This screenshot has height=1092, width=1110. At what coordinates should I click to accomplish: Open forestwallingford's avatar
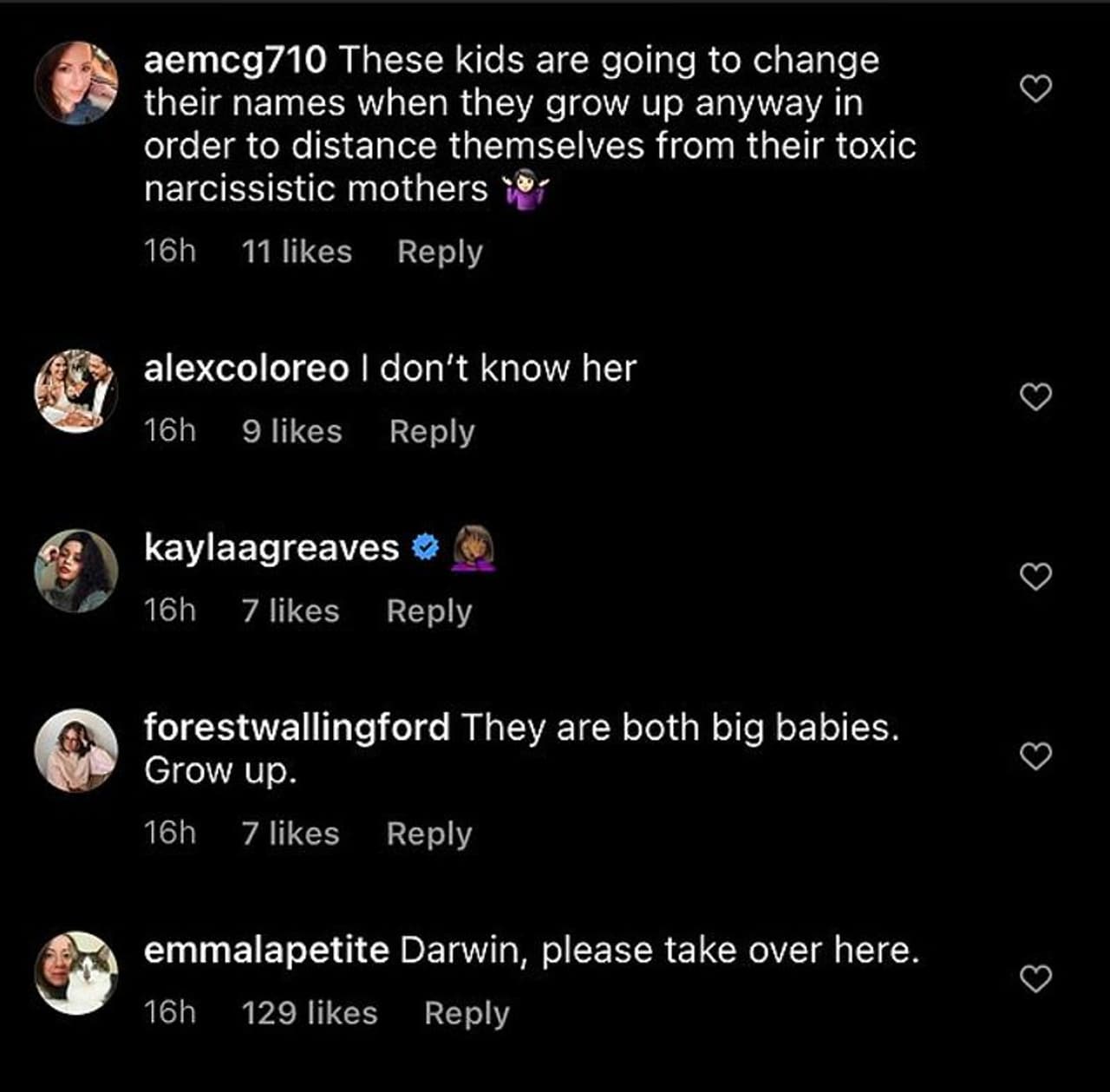[x=76, y=751]
